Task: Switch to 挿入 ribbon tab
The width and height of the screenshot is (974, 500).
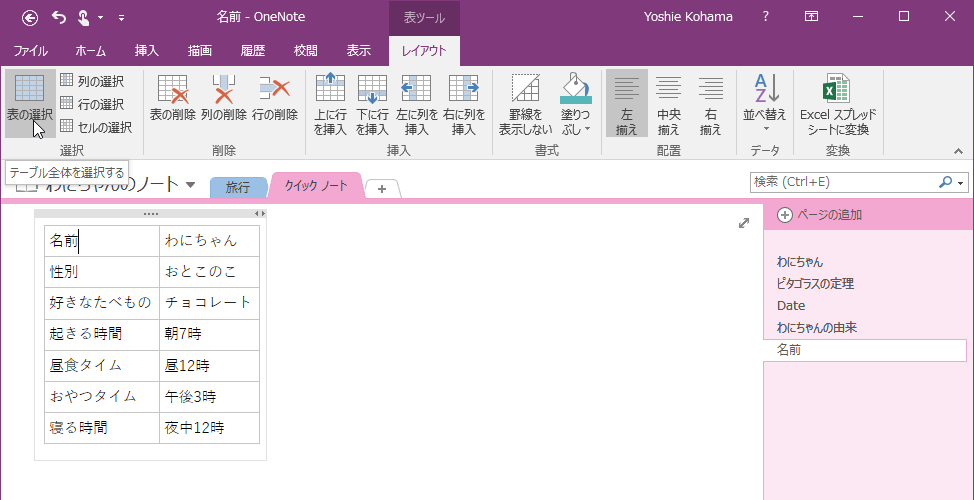Action: 147,51
